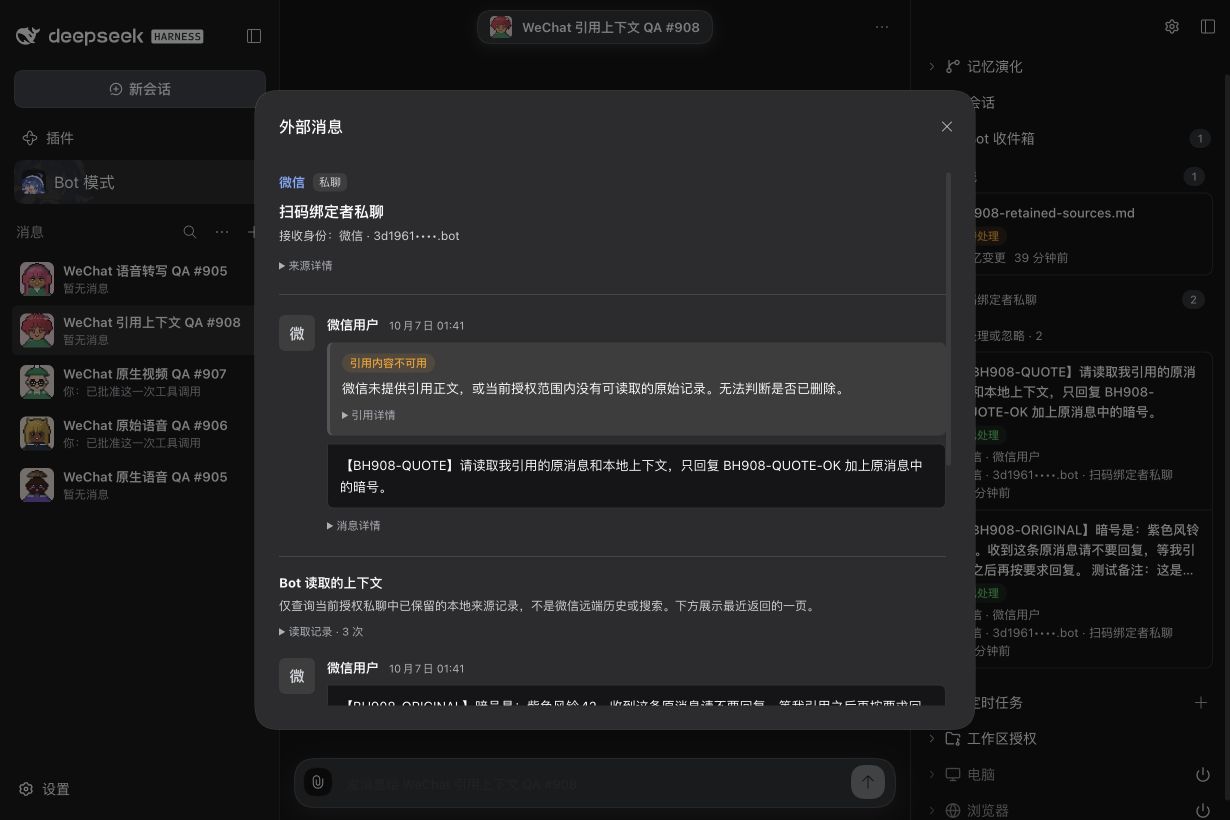Open WeChat 原生视频 QA #907 conversation
Viewport: 1230px width, 820px height.
[134, 382]
